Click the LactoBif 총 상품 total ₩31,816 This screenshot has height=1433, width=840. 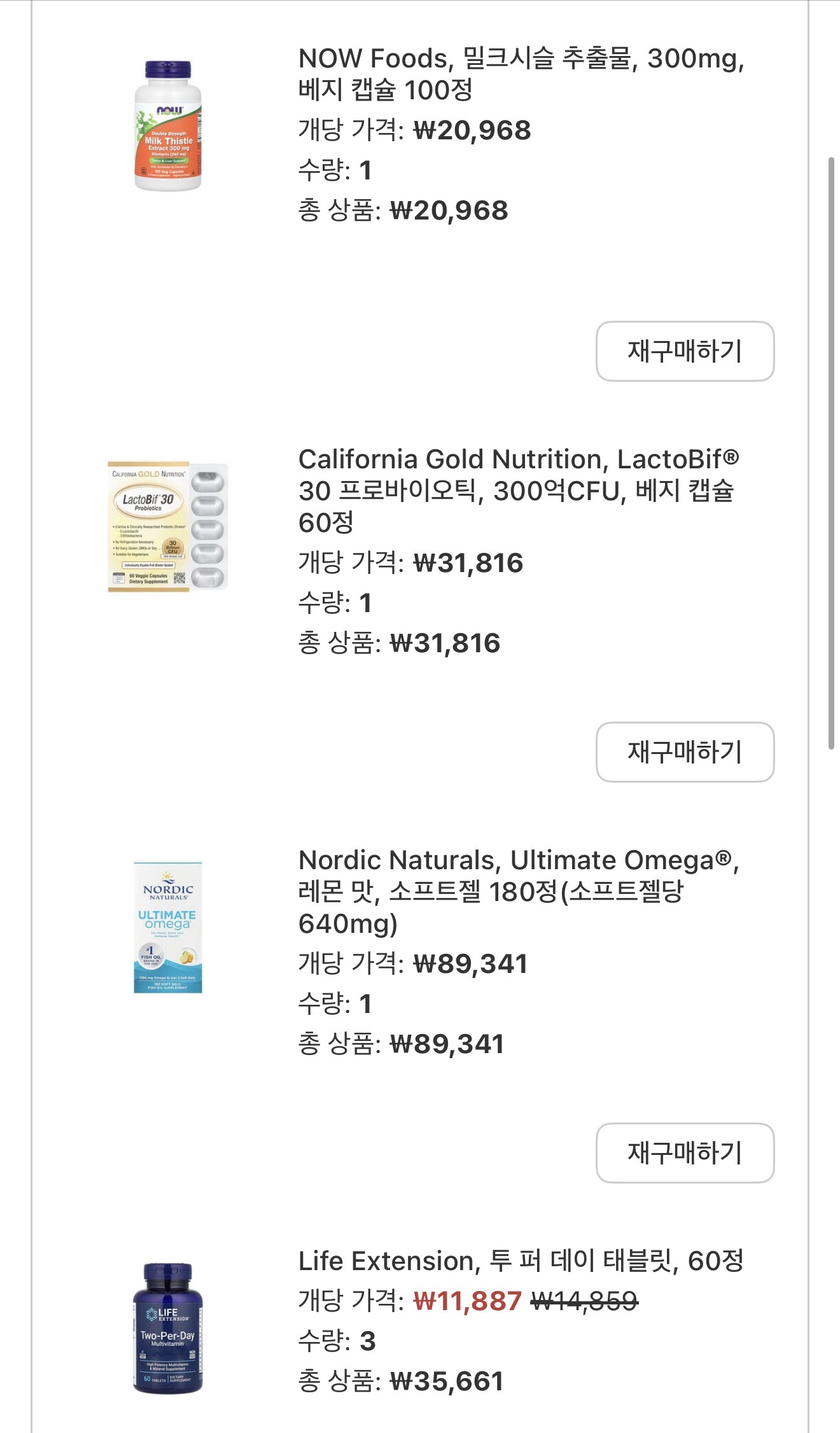(x=444, y=643)
